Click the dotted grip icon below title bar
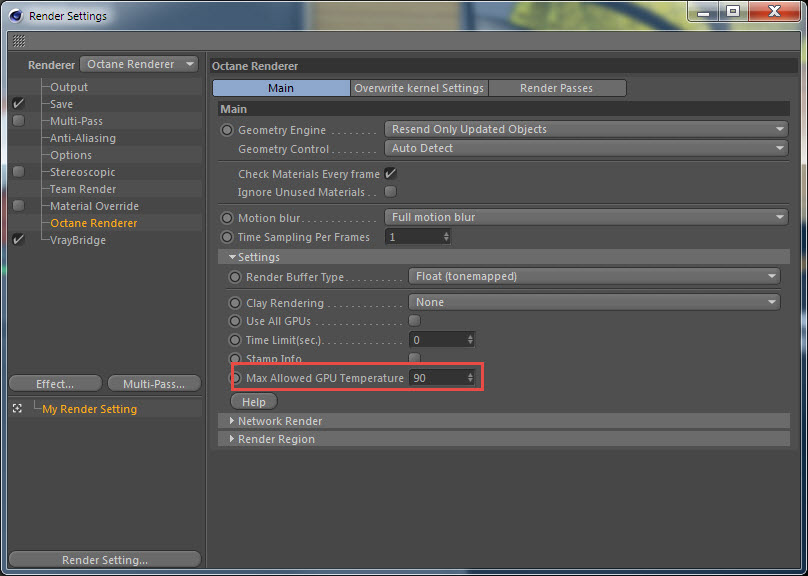The width and height of the screenshot is (808, 576). (x=19, y=41)
